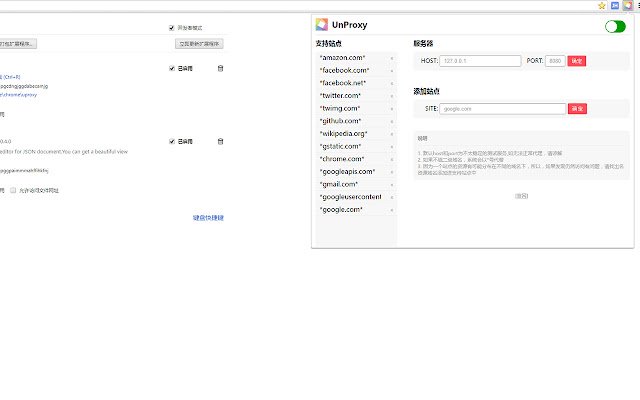Click the remove icon beside gstatic.com
The height and width of the screenshot is (400, 640).
[392, 147]
